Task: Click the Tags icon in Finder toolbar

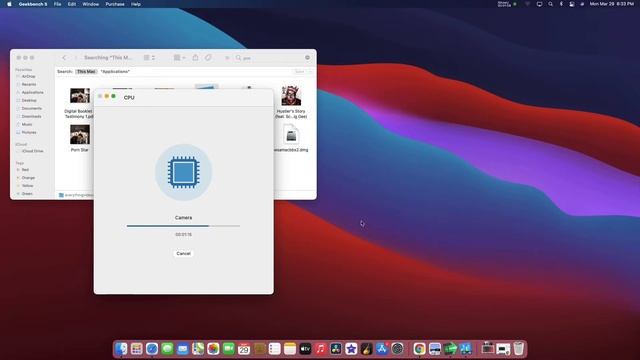Action: (x=208, y=58)
